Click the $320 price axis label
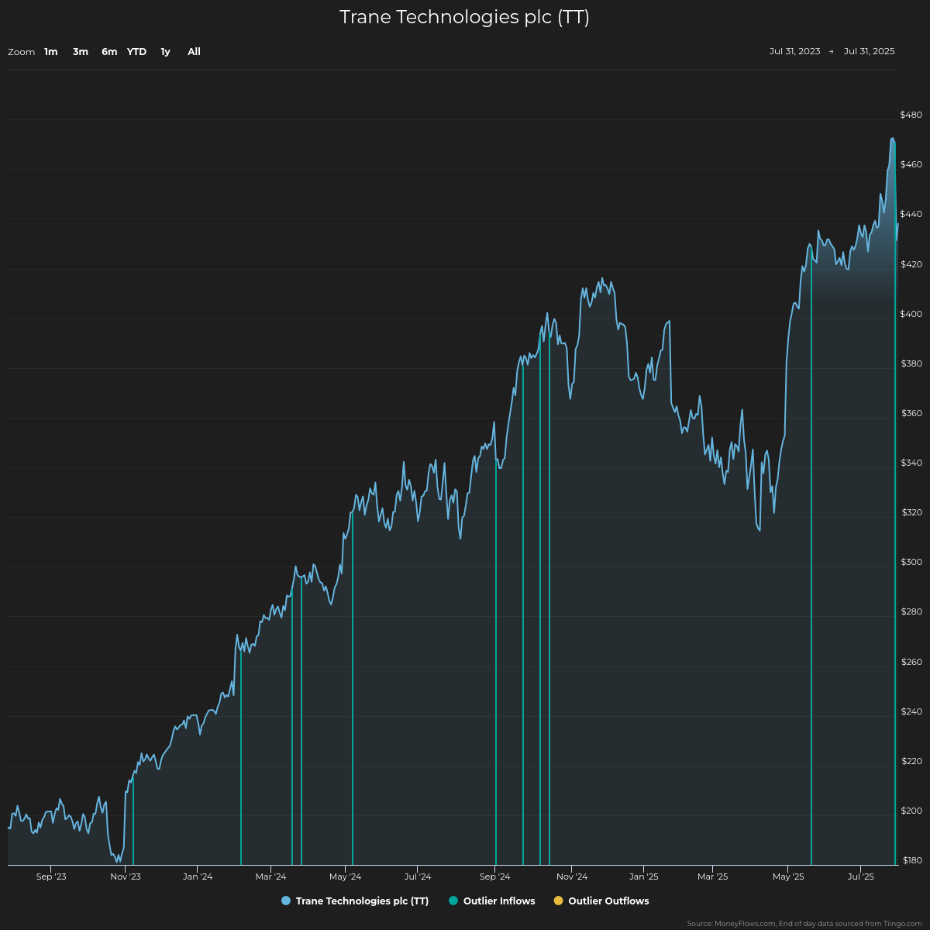Screen dimensions: 930x930 pyautogui.click(x=911, y=512)
